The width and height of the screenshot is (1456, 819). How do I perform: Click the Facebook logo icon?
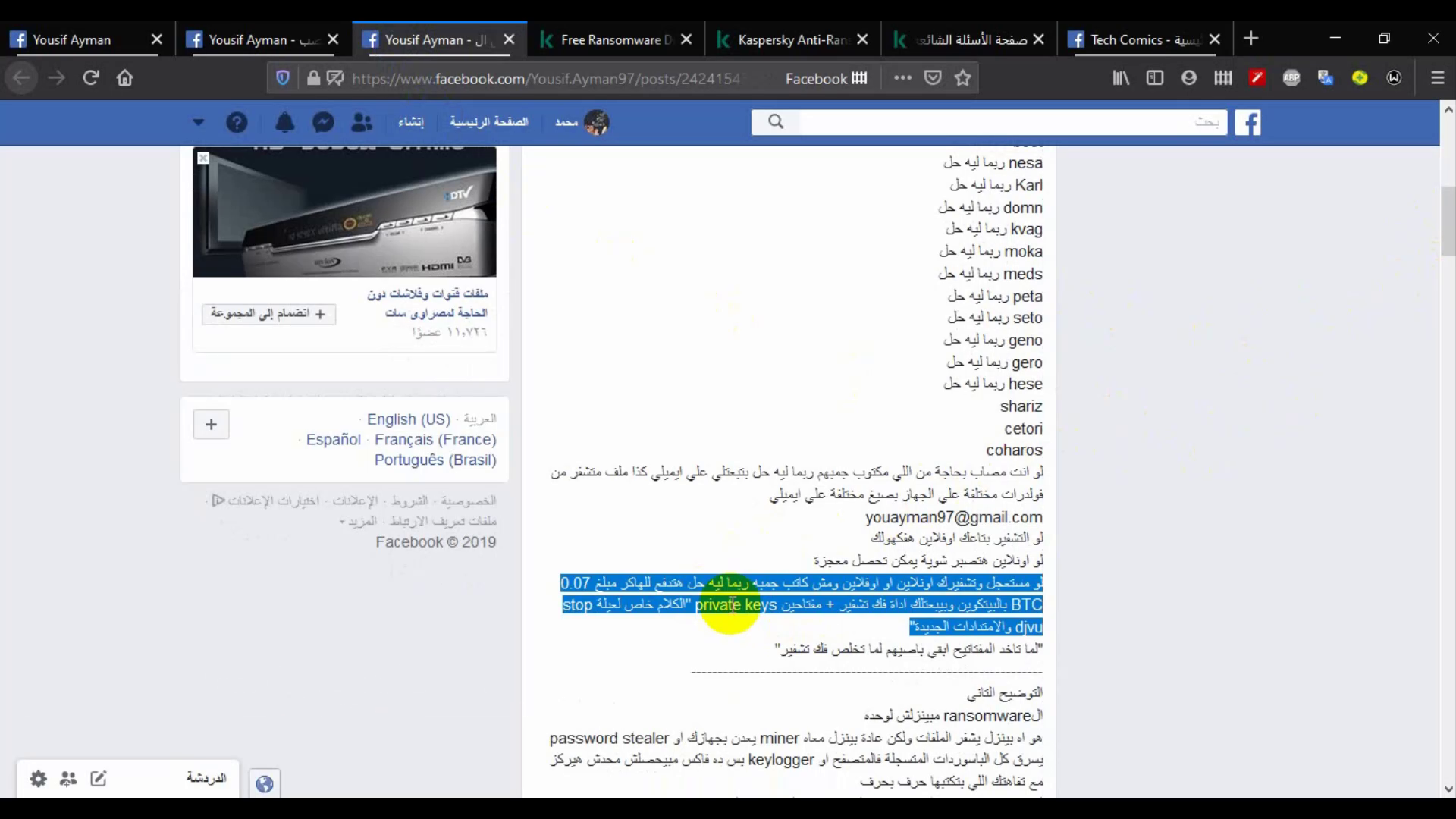1247,122
